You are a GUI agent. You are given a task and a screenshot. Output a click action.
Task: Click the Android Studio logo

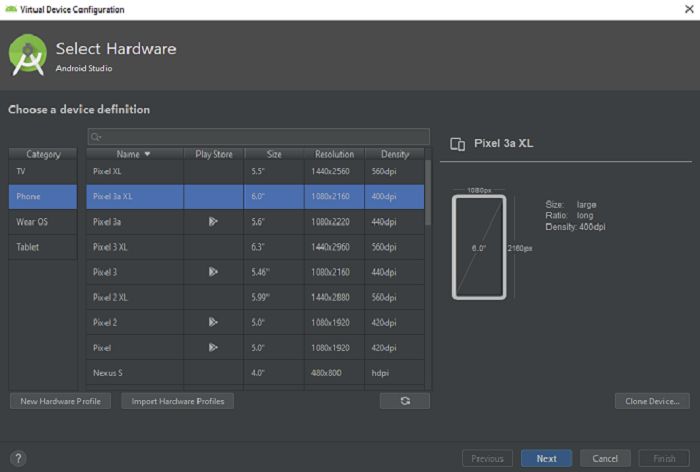click(28, 54)
